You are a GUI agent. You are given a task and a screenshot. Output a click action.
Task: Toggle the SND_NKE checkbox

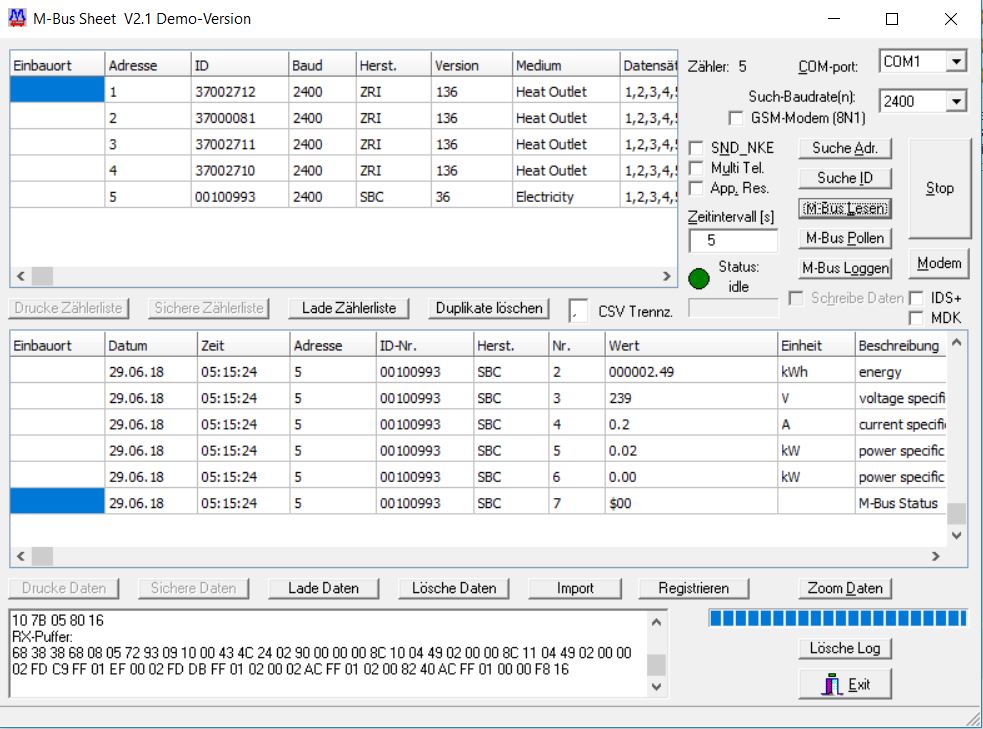click(x=695, y=148)
